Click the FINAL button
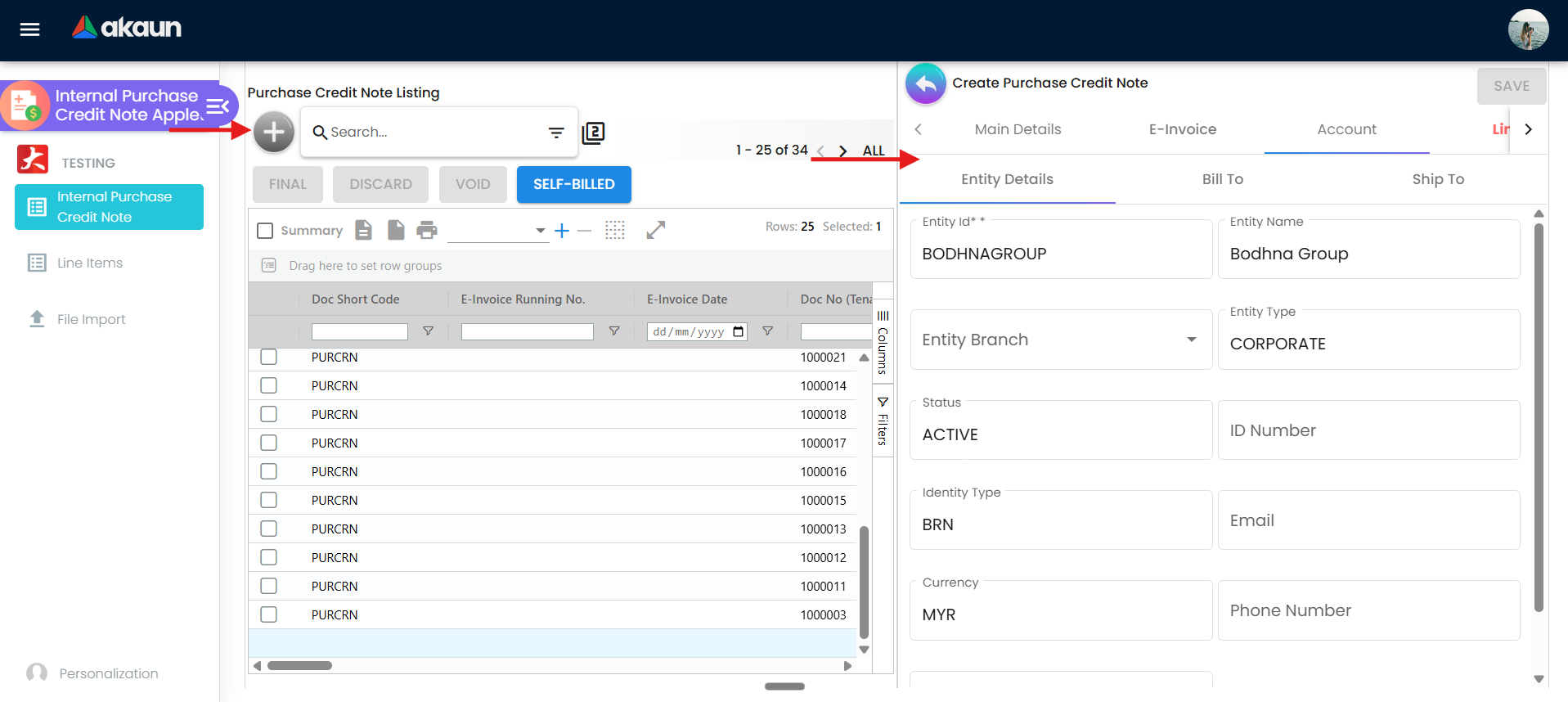The width and height of the screenshot is (1568, 702). pos(288,184)
